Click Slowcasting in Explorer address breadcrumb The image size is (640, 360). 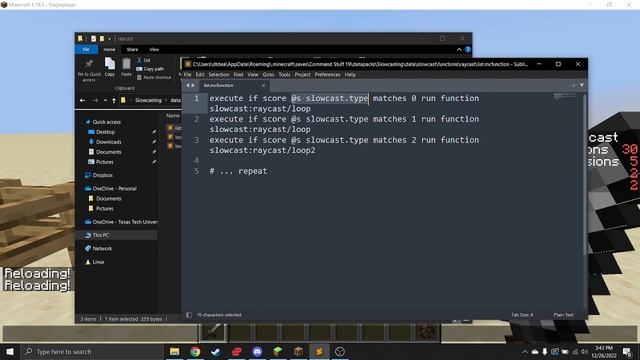[x=148, y=100]
